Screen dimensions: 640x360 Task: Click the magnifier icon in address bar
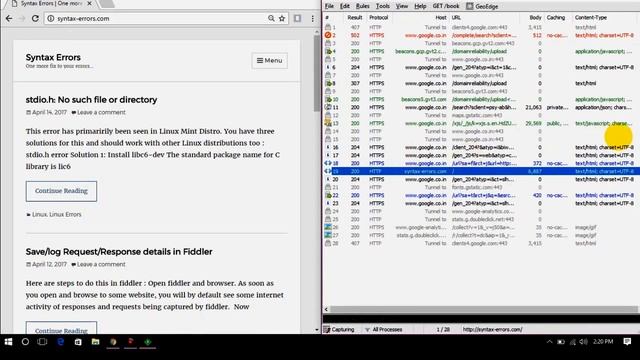[x=271, y=18]
